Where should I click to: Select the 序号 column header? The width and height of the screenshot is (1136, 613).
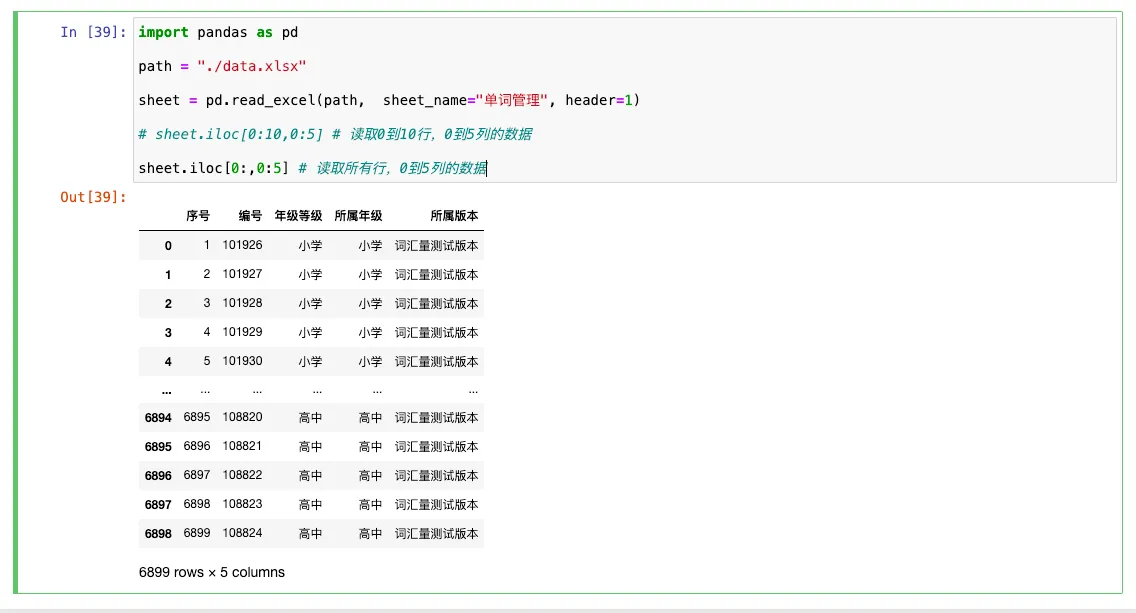(x=198, y=216)
